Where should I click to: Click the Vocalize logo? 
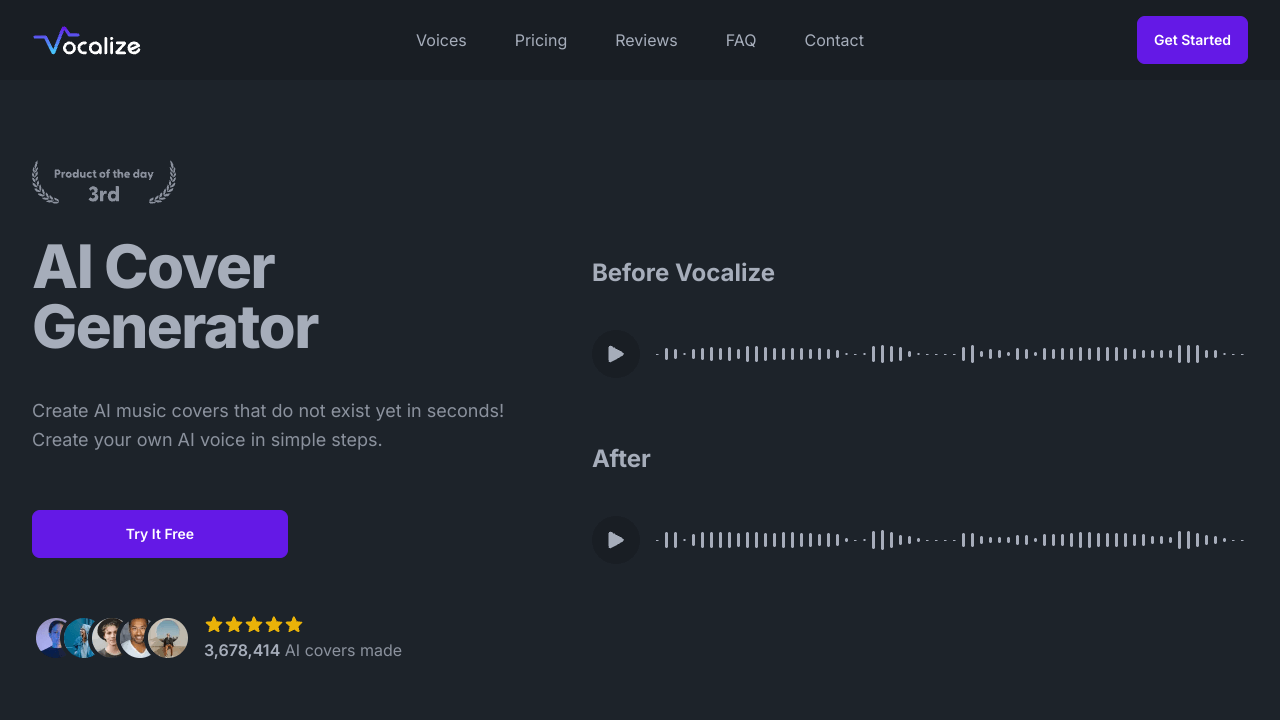(86, 41)
